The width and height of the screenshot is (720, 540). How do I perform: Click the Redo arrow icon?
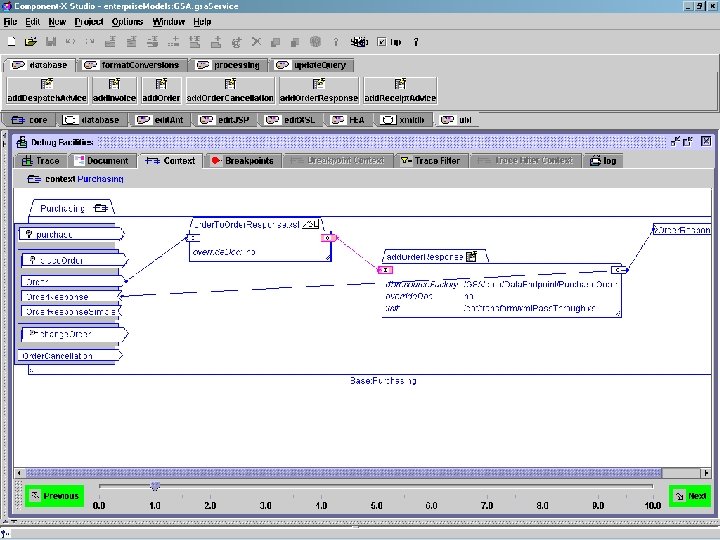tap(90, 42)
